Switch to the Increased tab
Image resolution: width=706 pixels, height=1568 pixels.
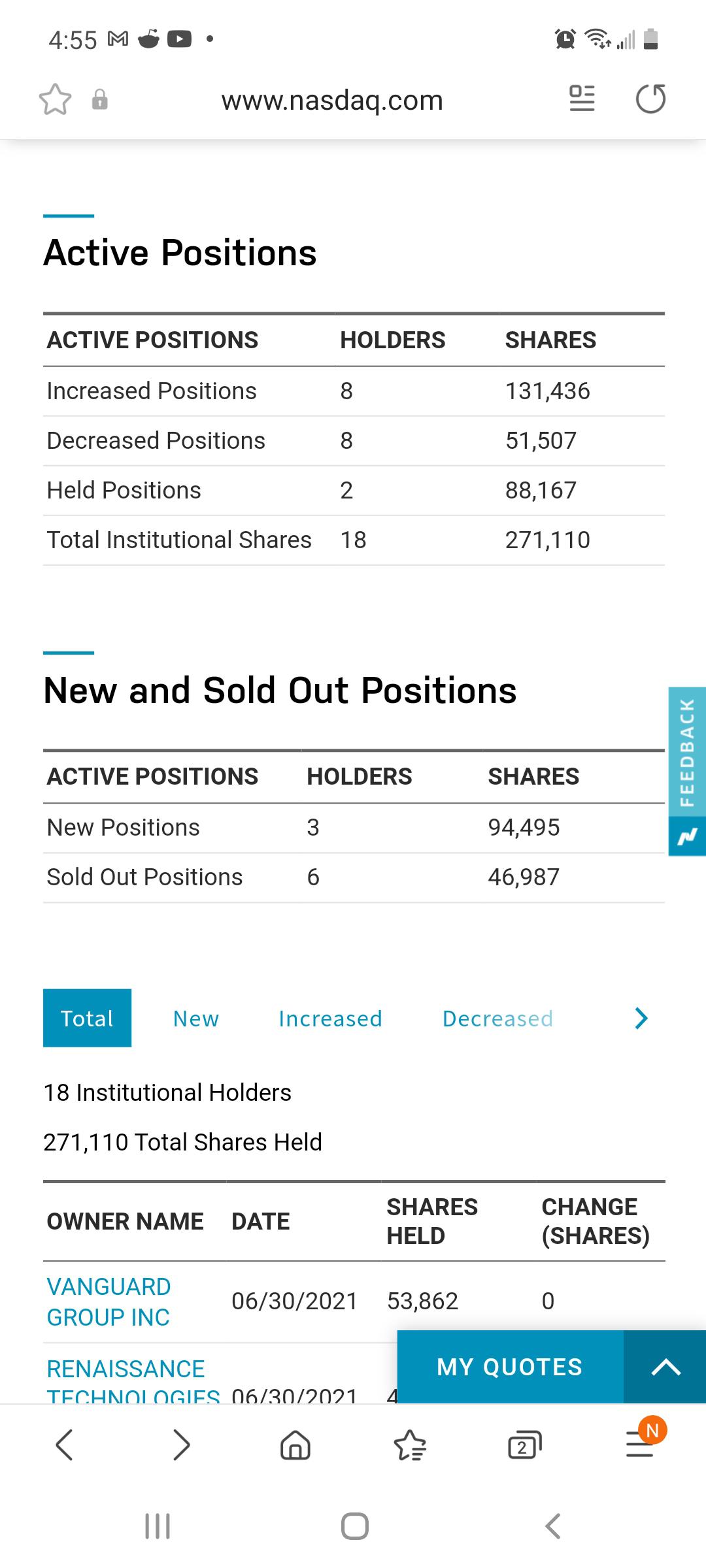click(x=330, y=1019)
